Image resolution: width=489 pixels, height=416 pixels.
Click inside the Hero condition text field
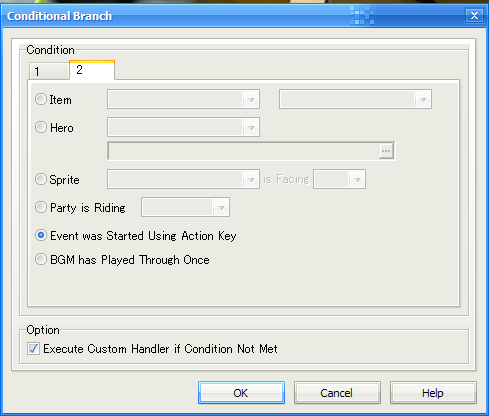243,151
